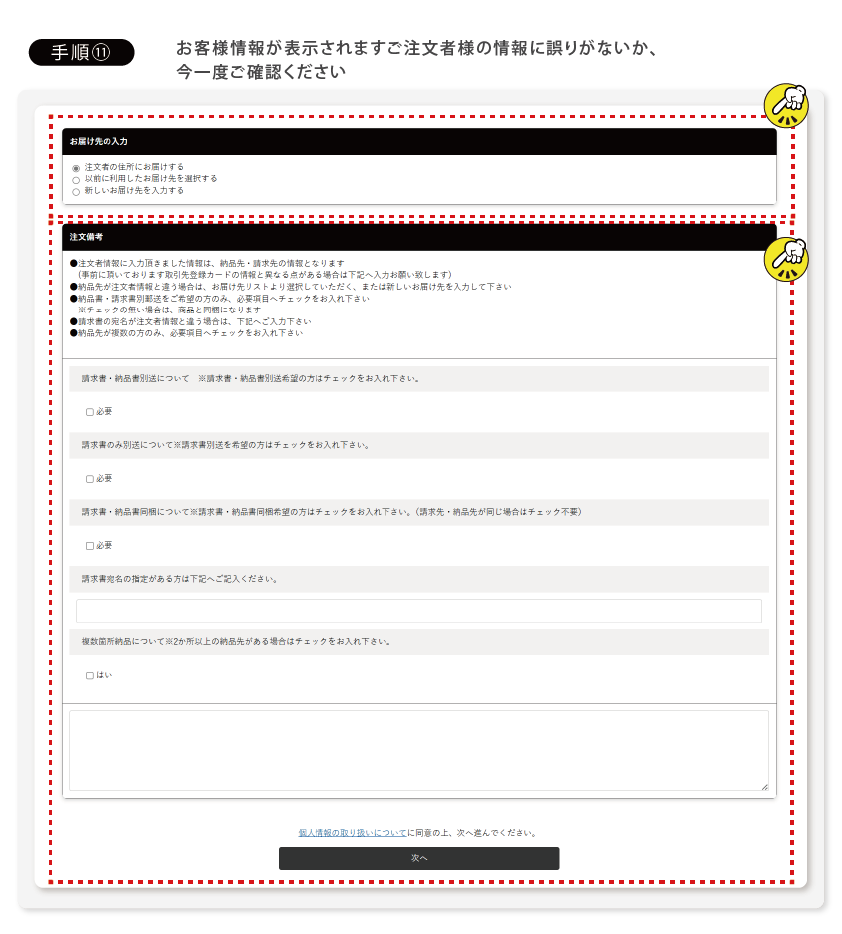
Task: Click the お届け先の入力 section header
Action: [418, 142]
